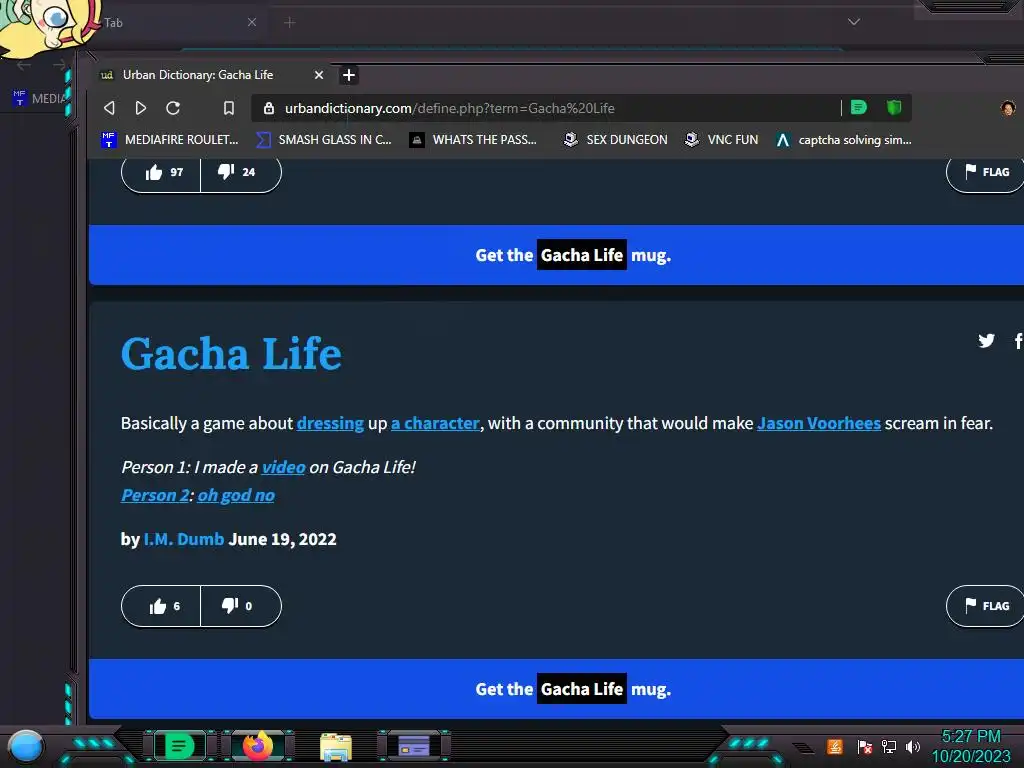Reload the Urban Dictionary page

coord(173,108)
